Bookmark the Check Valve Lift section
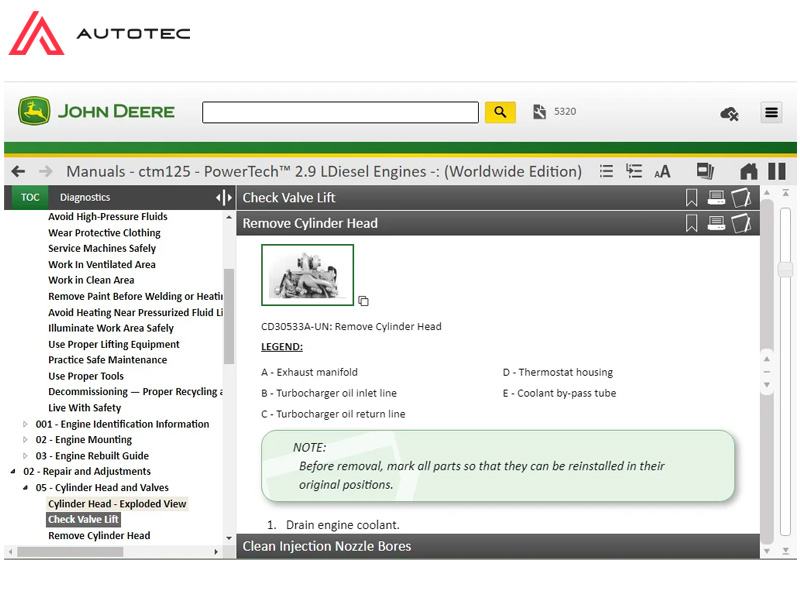The image size is (800, 600). pos(691,197)
